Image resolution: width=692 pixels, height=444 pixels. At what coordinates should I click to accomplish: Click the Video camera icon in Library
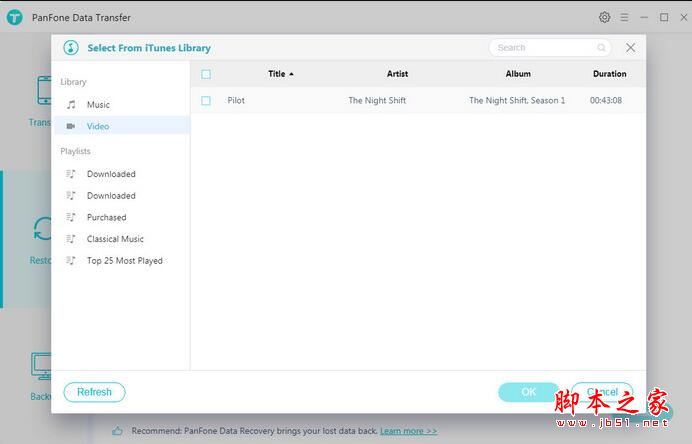(x=71, y=126)
